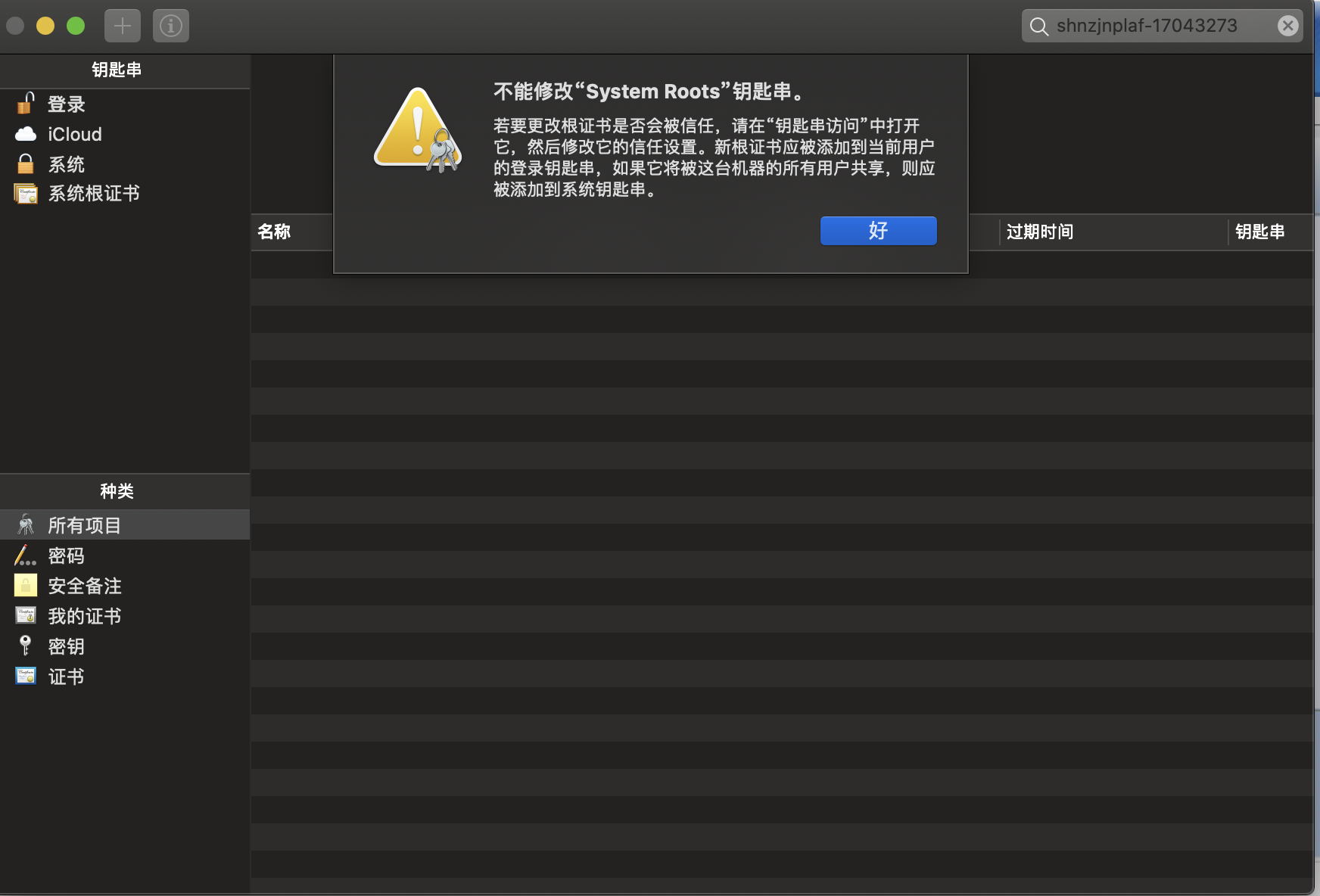Screen dimensions: 1320x896
Task: Click the plus icon to add item
Action: (x=123, y=25)
